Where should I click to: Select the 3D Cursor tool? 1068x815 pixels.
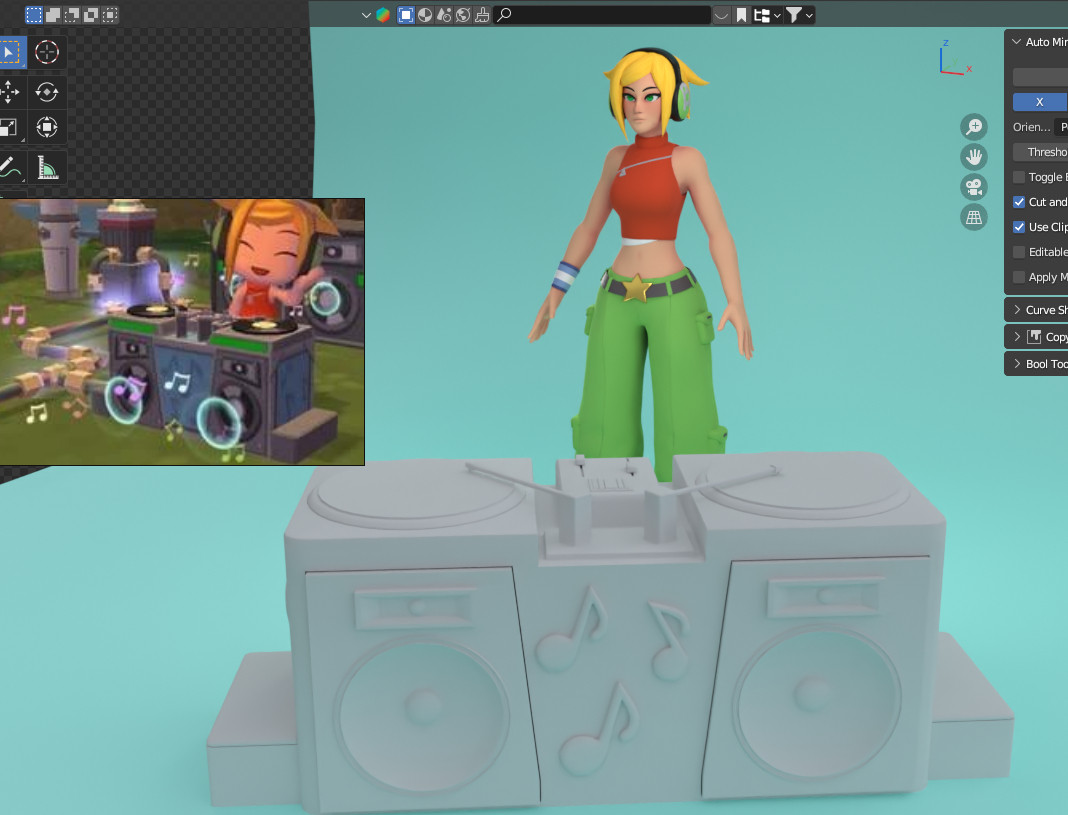coord(47,52)
